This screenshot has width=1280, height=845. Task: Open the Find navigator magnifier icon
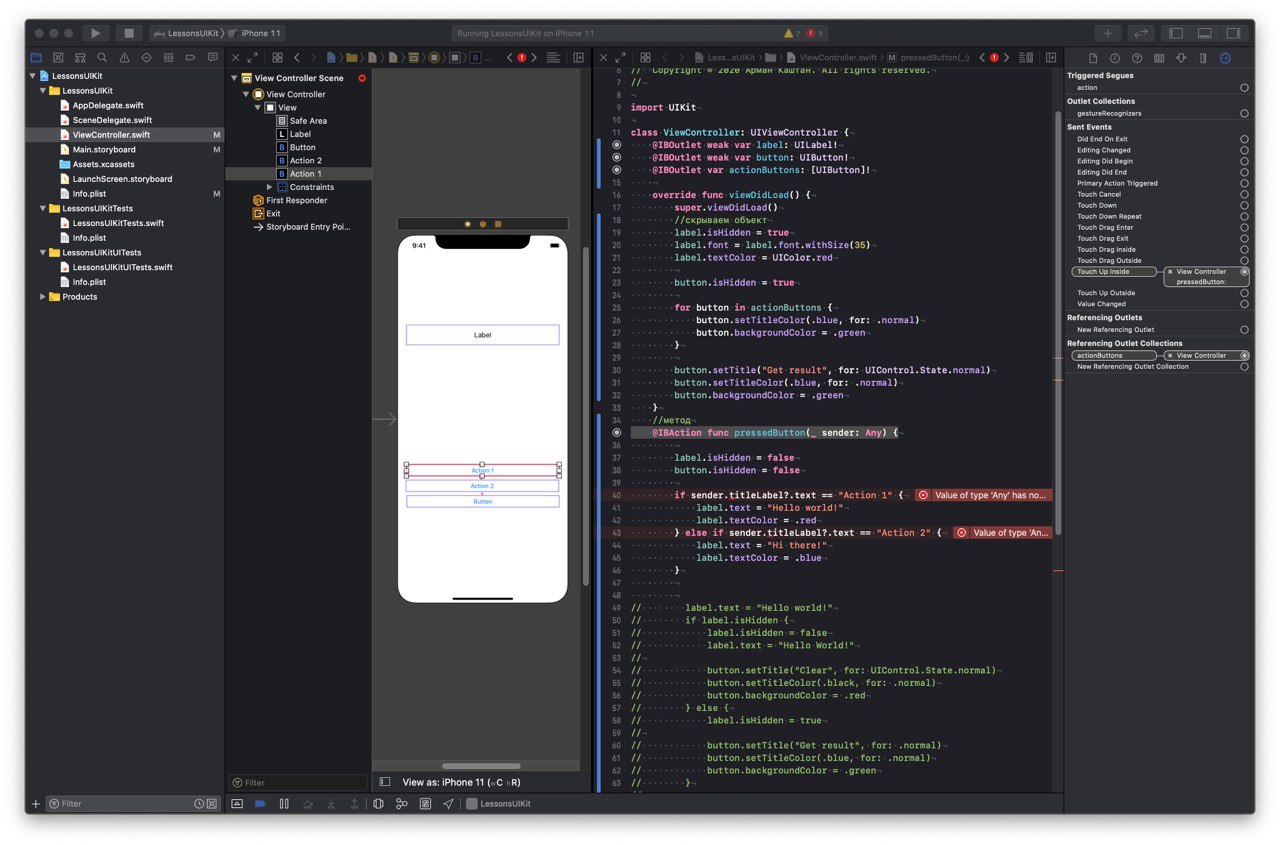click(102, 58)
